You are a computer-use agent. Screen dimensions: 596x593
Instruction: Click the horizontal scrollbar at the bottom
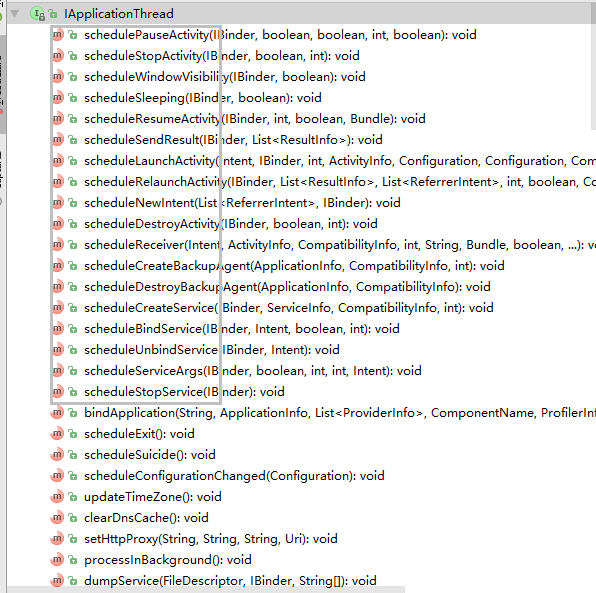[x=205, y=590]
